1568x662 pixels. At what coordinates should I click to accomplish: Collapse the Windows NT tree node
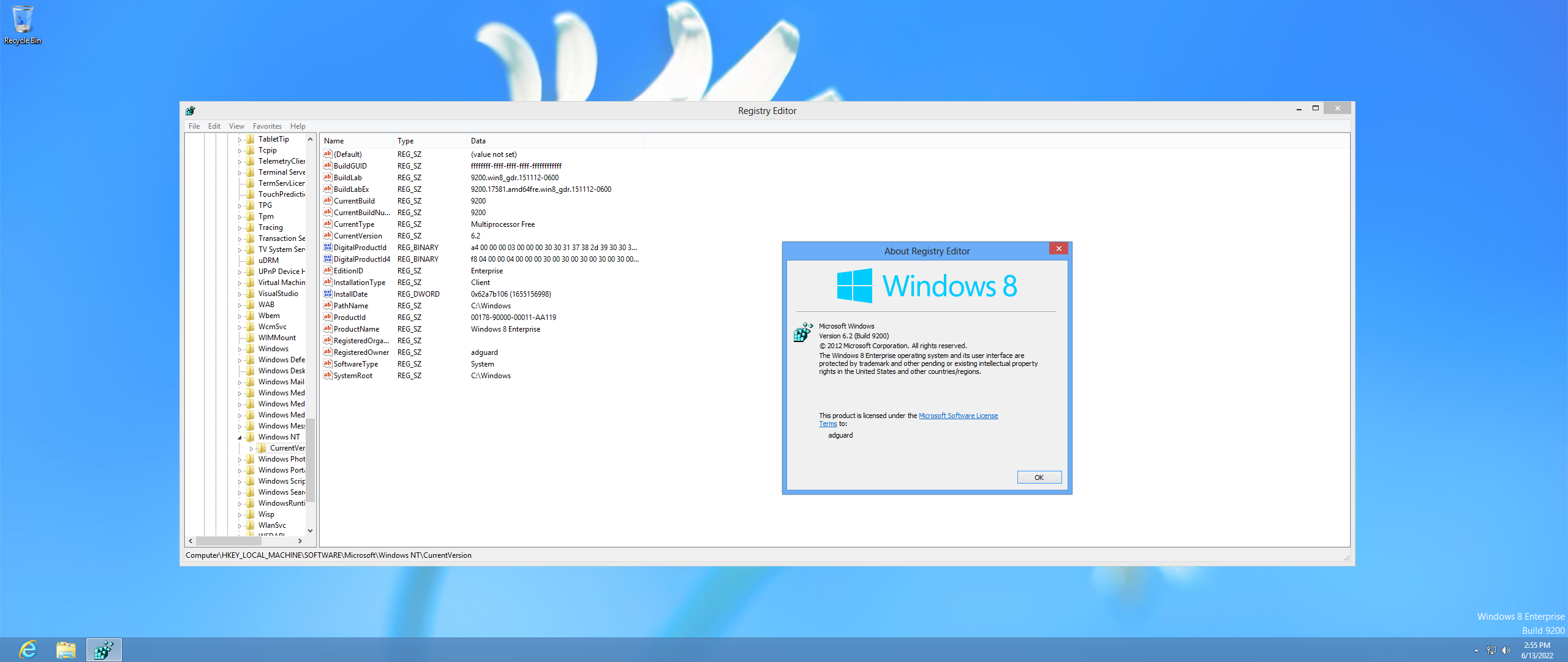click(x=240, y=437)
